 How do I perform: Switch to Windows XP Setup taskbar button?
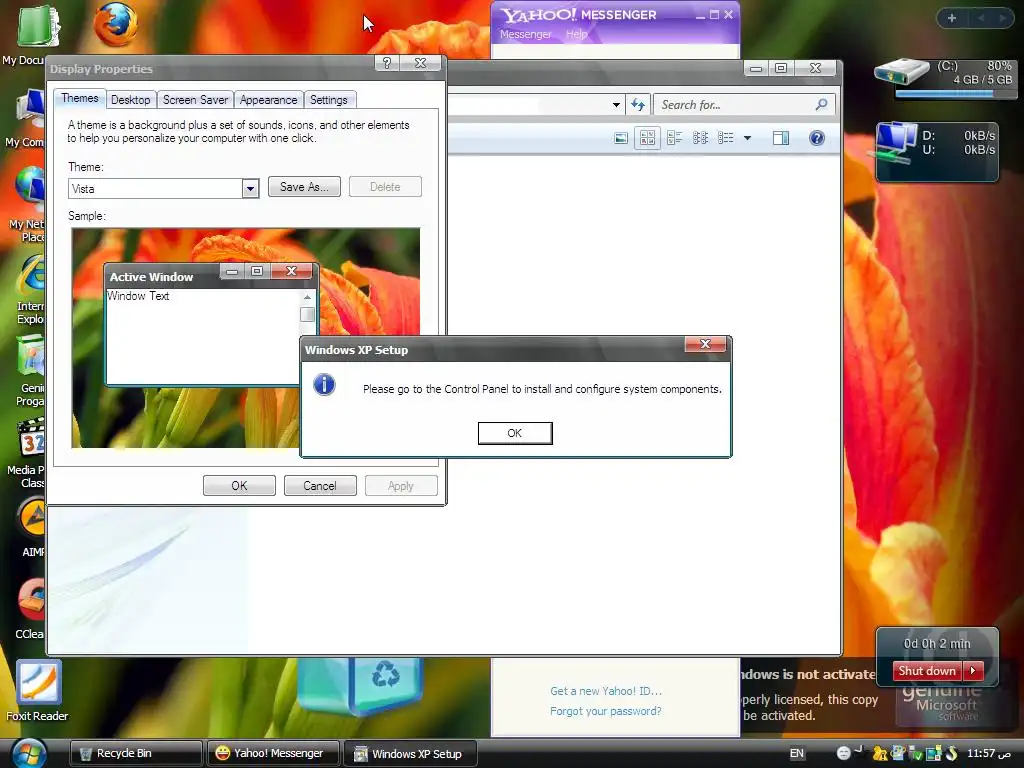point(411,753)
